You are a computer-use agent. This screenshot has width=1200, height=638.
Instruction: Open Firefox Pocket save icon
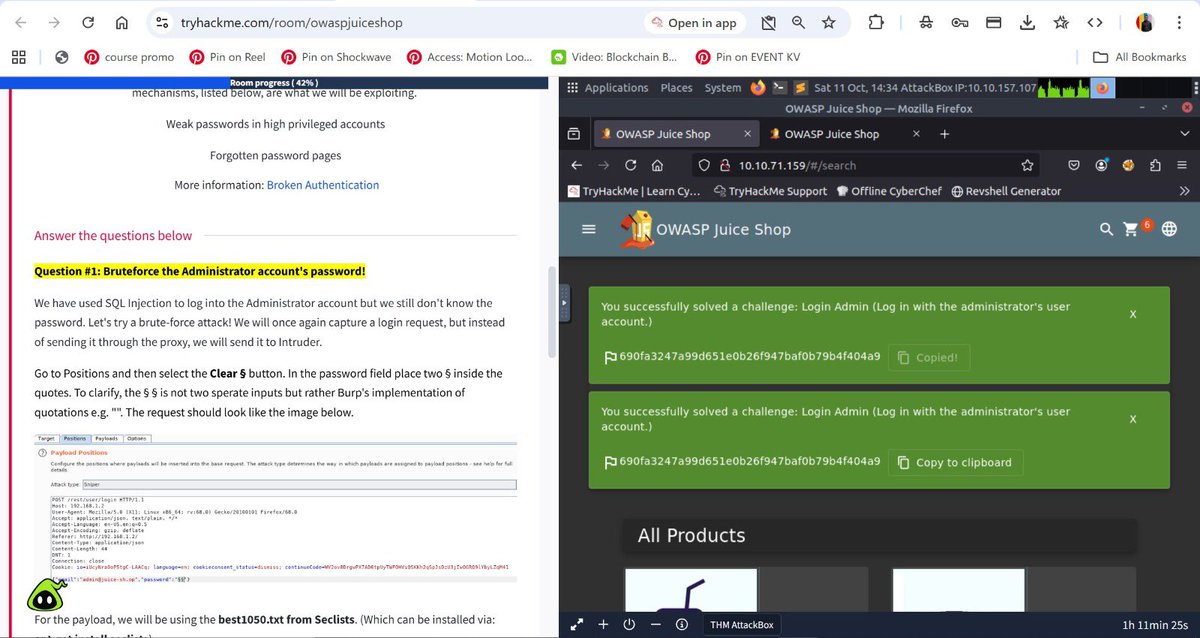pos(1074,165)
